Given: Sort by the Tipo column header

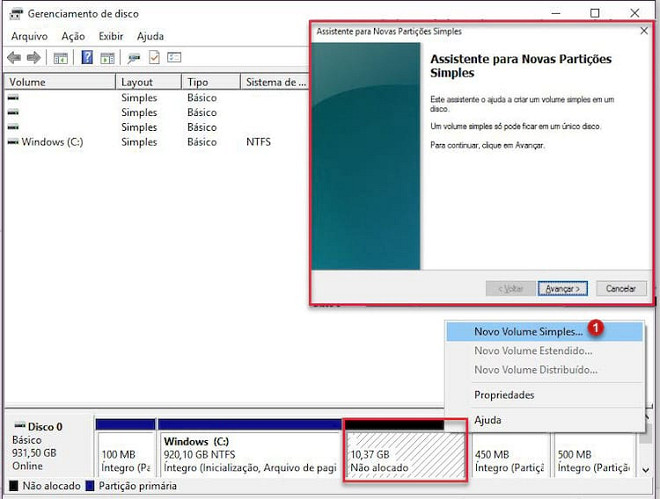Looking at the screenshot, I should [x=211, y=82].
